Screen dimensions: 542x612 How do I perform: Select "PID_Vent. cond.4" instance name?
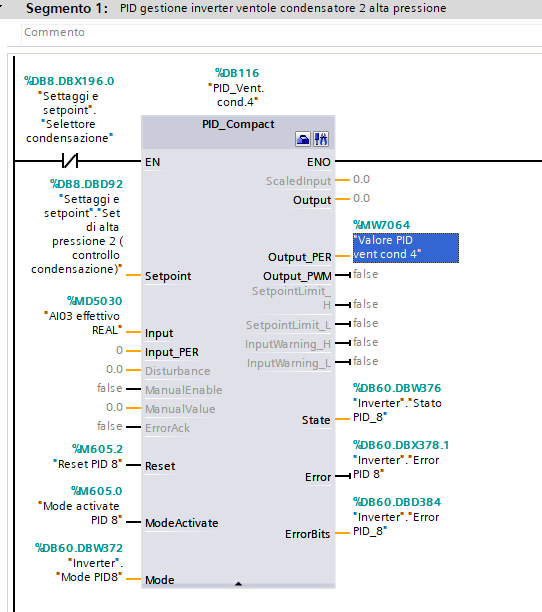pos(236,95)
